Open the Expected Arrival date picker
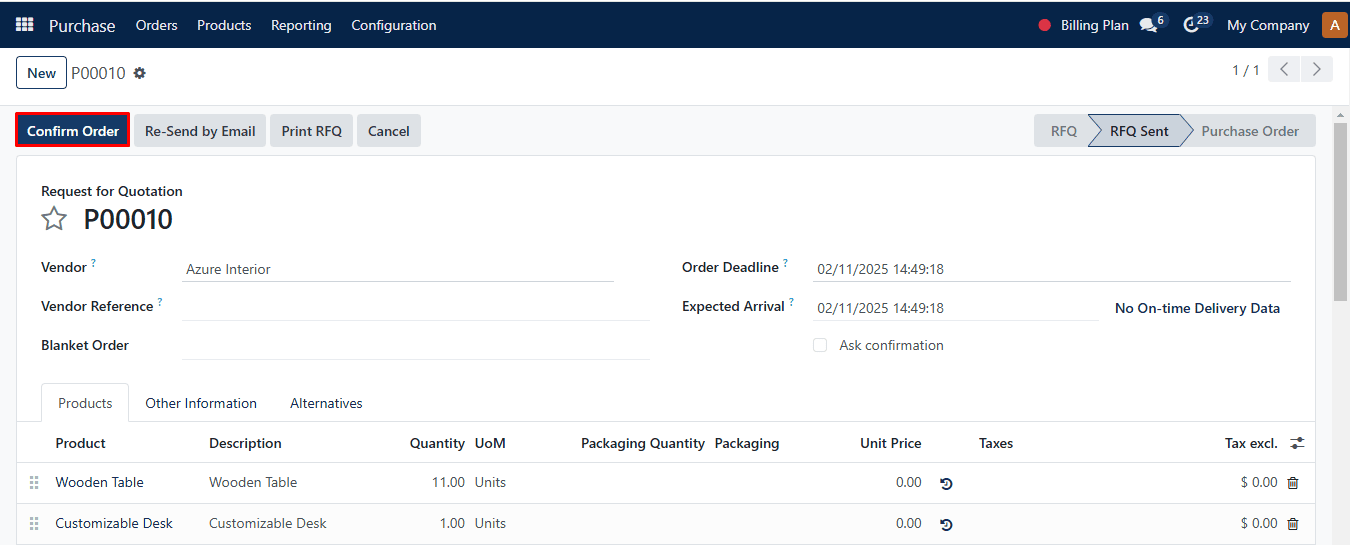The width and height of the screenshot is (1350, 545). (x=956, y=308)
